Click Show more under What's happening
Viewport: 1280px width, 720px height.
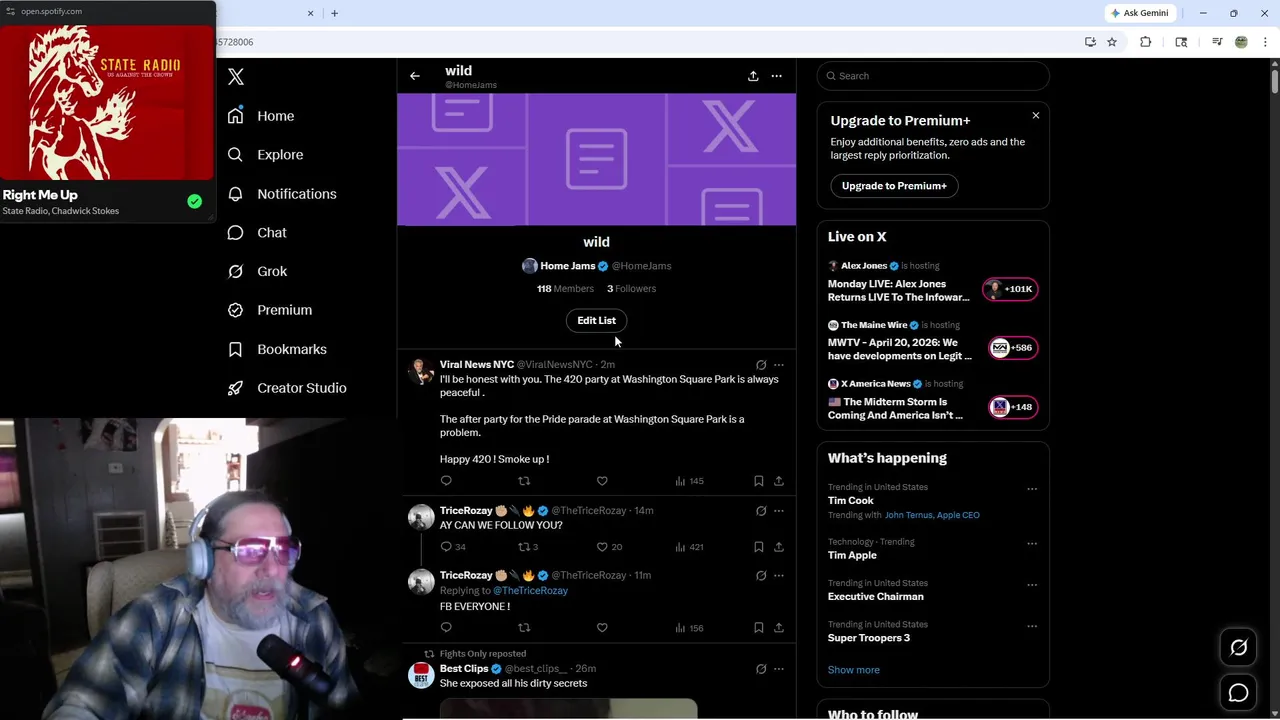[854, 670]
